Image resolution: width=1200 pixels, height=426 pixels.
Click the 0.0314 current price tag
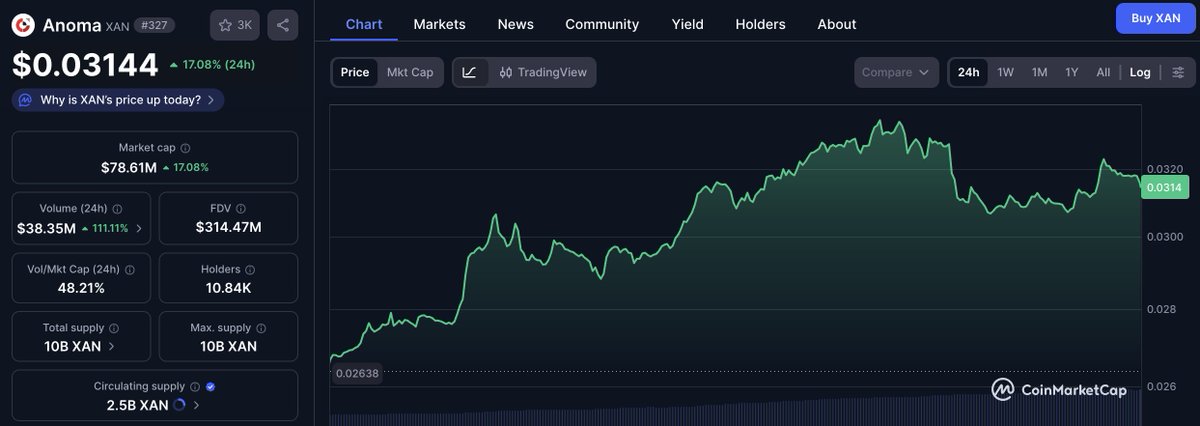tap(1163, 188)
